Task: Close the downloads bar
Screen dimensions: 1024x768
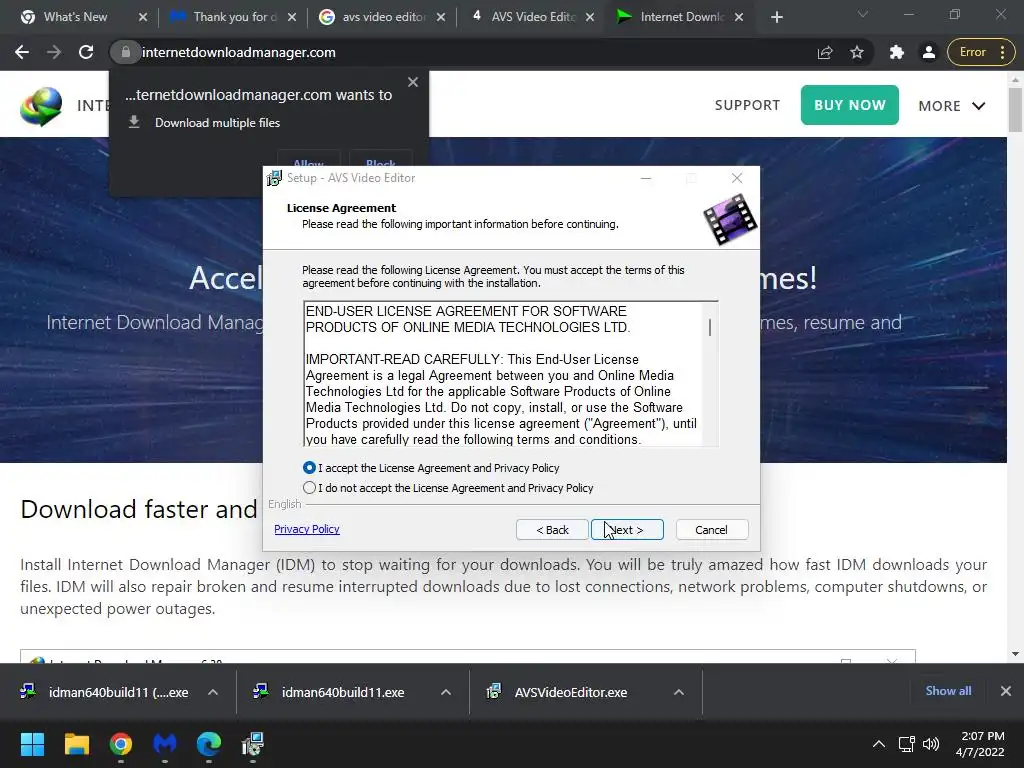Action: [1006, 691]
